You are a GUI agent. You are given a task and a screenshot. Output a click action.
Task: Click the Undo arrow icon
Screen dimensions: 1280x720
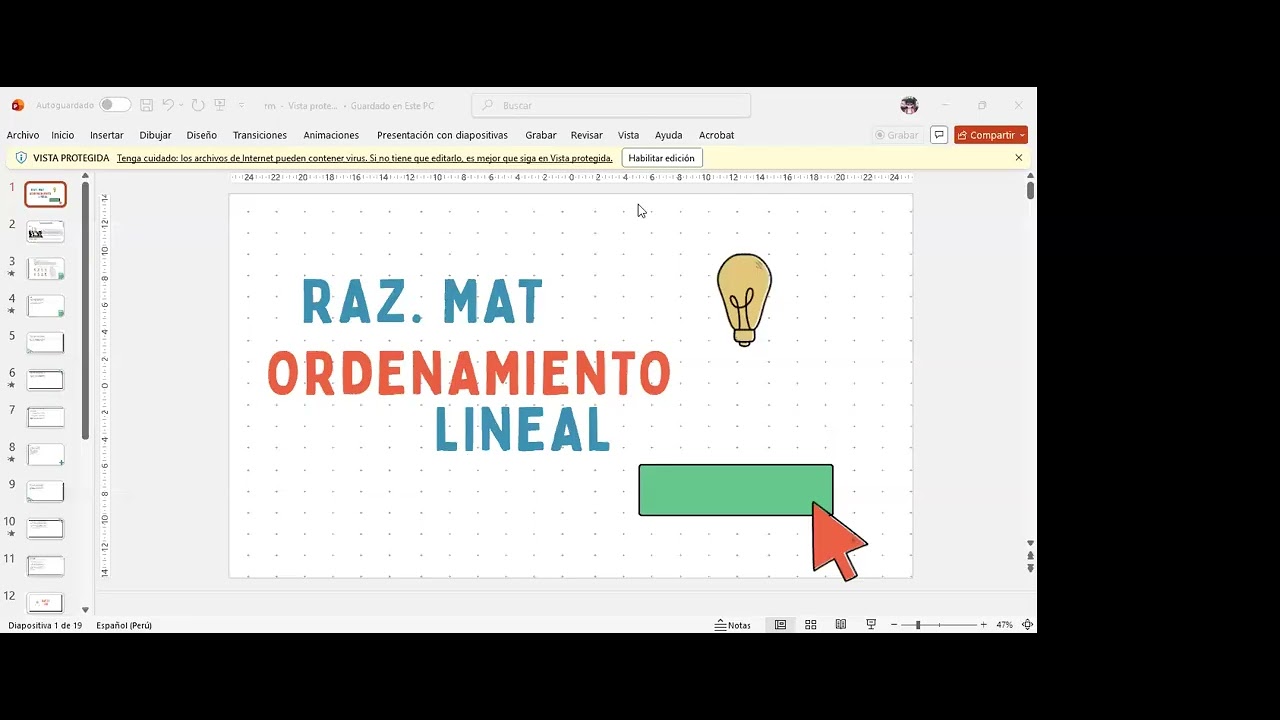point(168,105)
